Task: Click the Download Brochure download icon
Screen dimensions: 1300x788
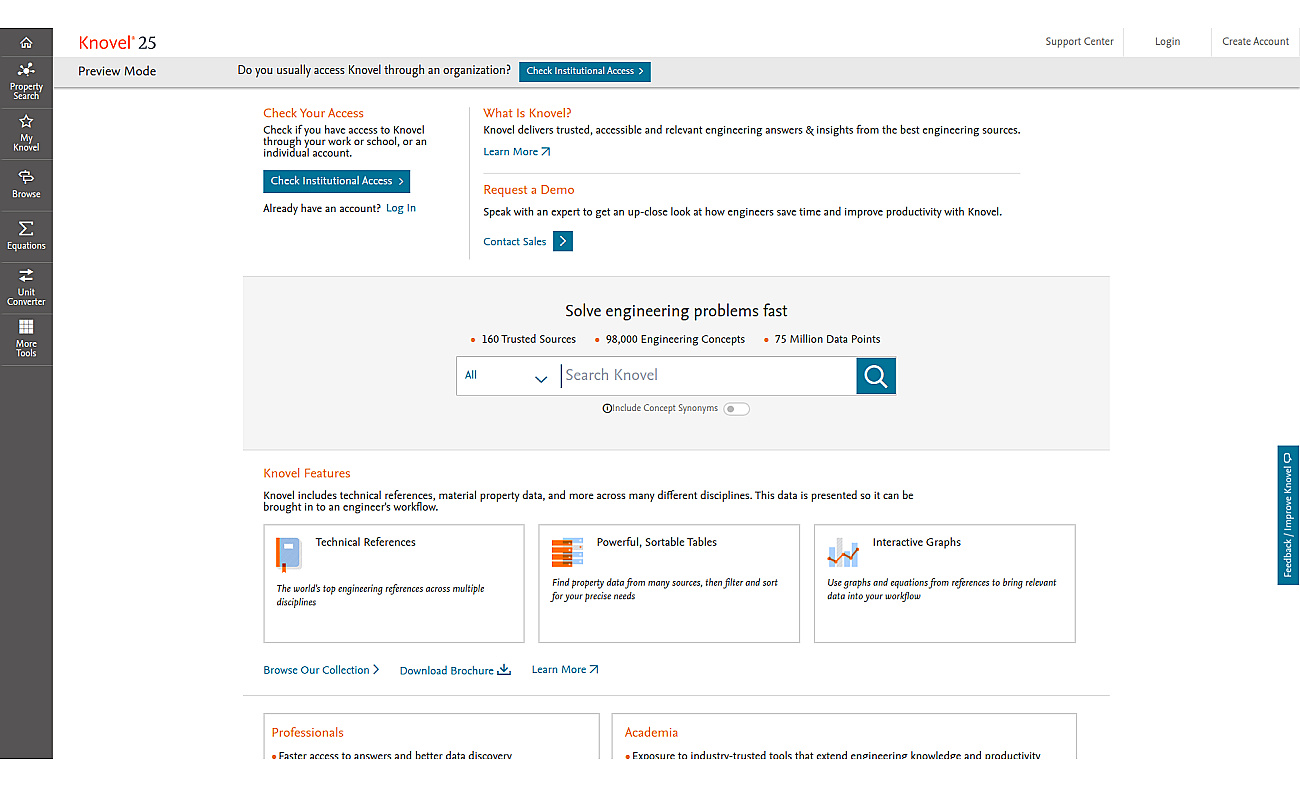Action: click(504, 670)
